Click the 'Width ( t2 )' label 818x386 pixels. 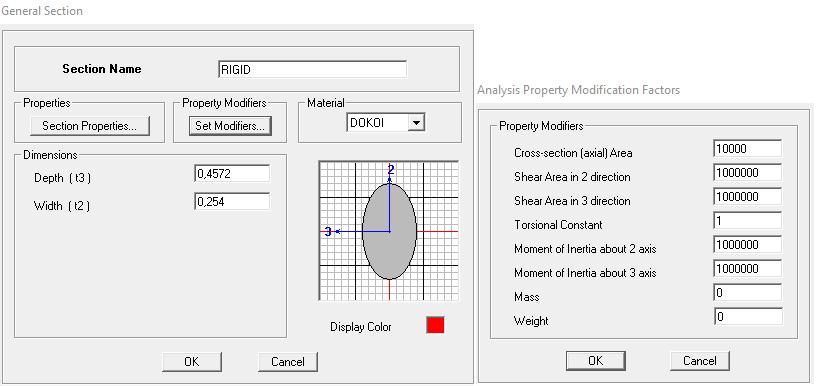click(62, 206)
